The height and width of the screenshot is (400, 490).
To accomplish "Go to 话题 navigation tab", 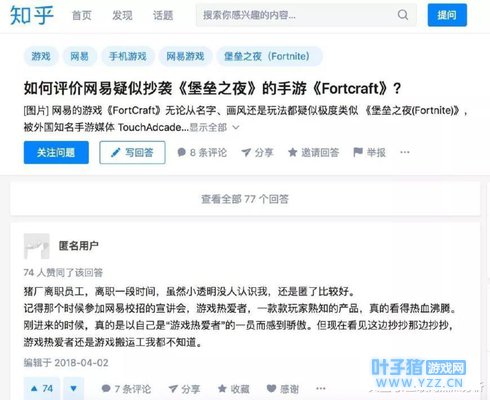I will click(163, 15).
